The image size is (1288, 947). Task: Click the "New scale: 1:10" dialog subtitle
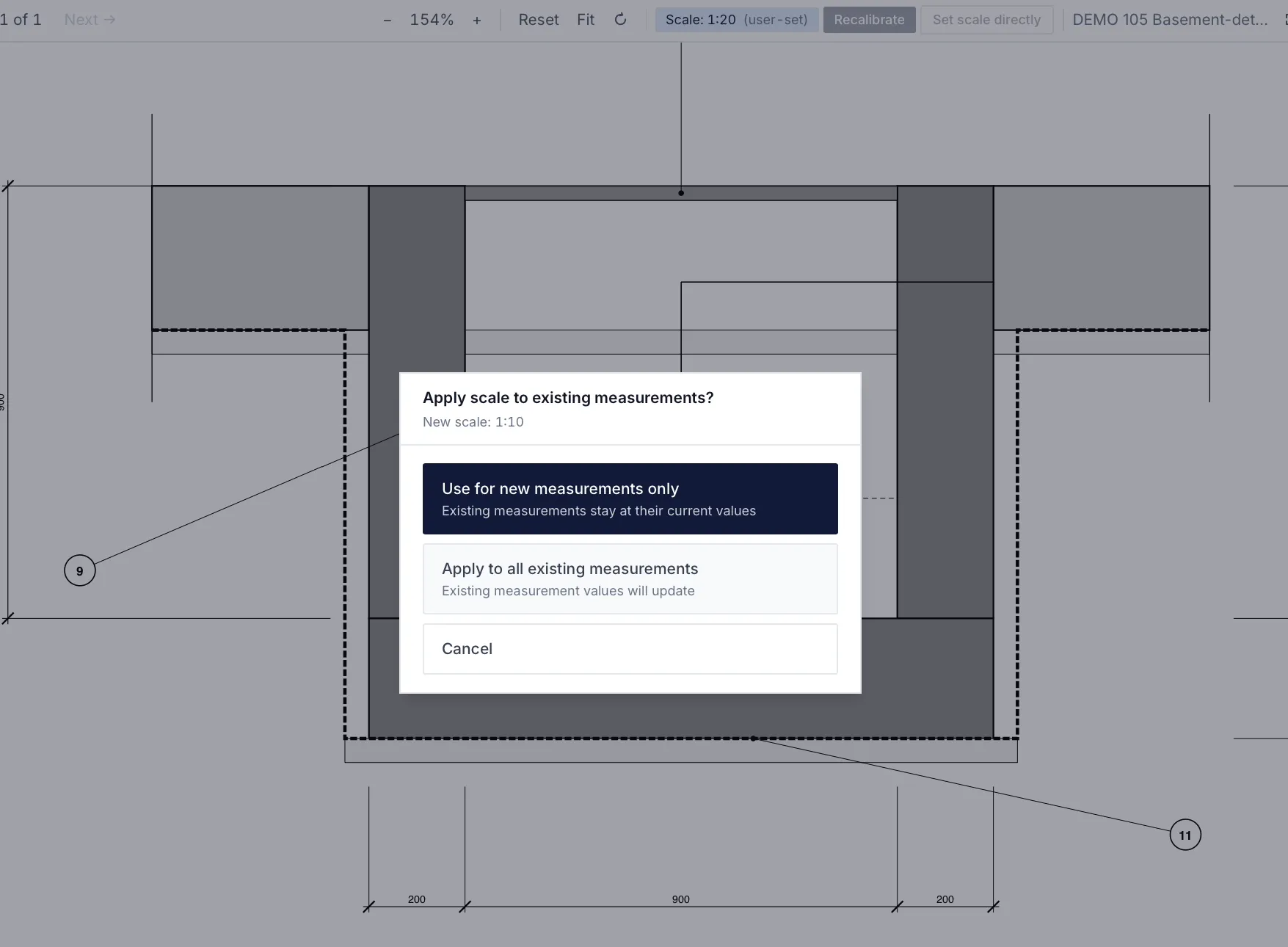473,422
